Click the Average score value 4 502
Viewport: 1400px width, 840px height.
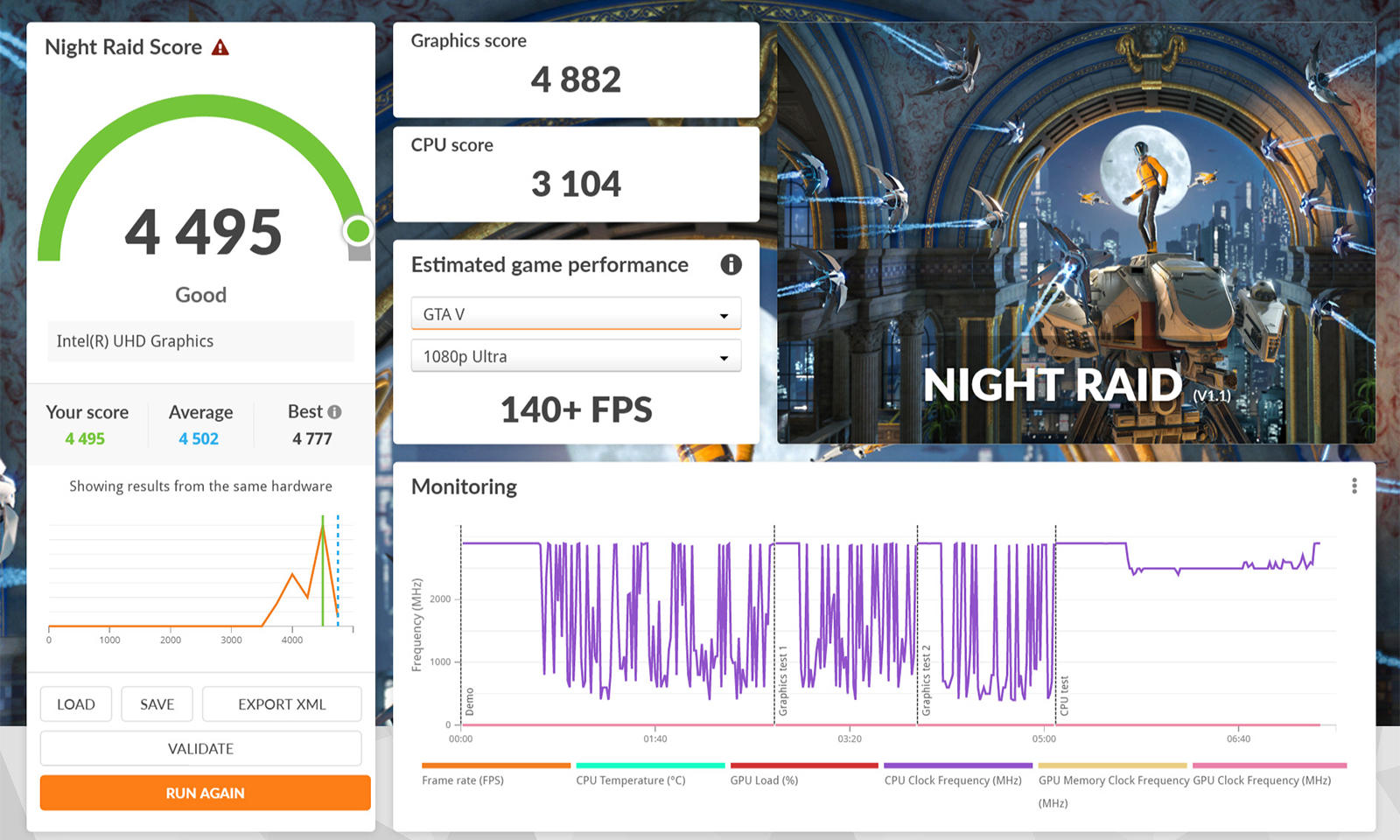click(x=199, y=439)
